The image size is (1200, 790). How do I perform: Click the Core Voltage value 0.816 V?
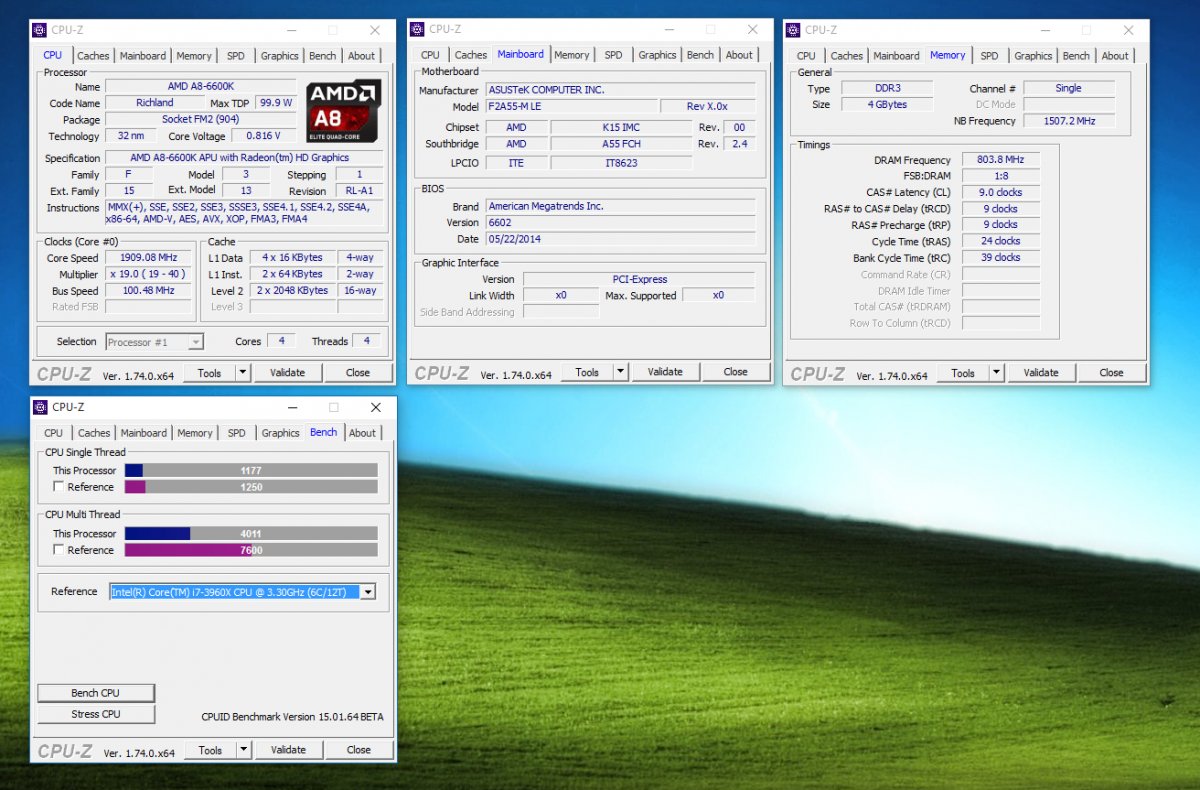point(264,136)
